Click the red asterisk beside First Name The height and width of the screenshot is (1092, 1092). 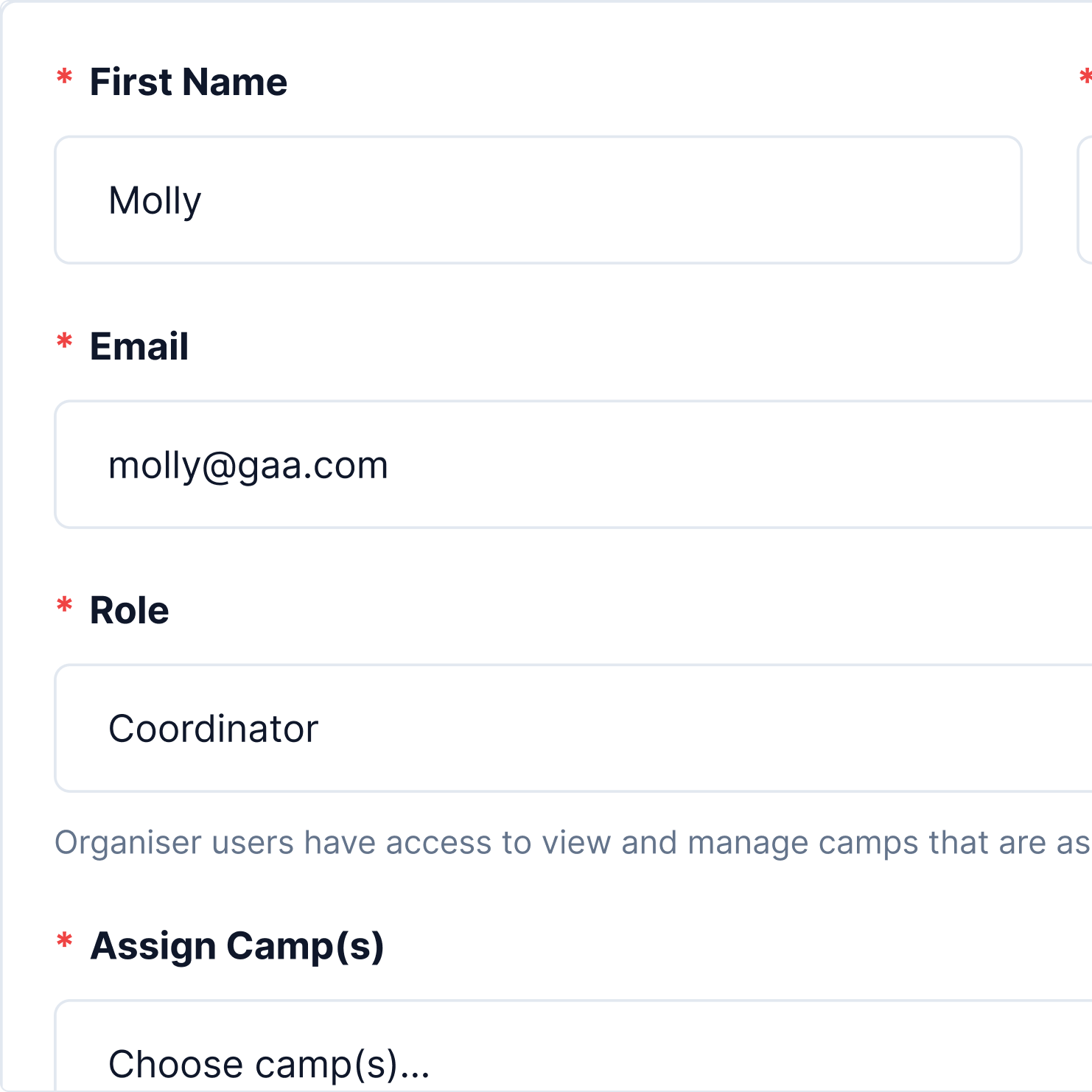click(x=65, y=77)
